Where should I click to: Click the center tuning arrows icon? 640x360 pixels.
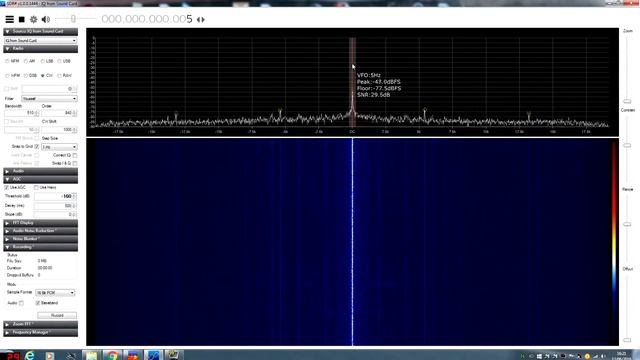(x=200, y=20)
